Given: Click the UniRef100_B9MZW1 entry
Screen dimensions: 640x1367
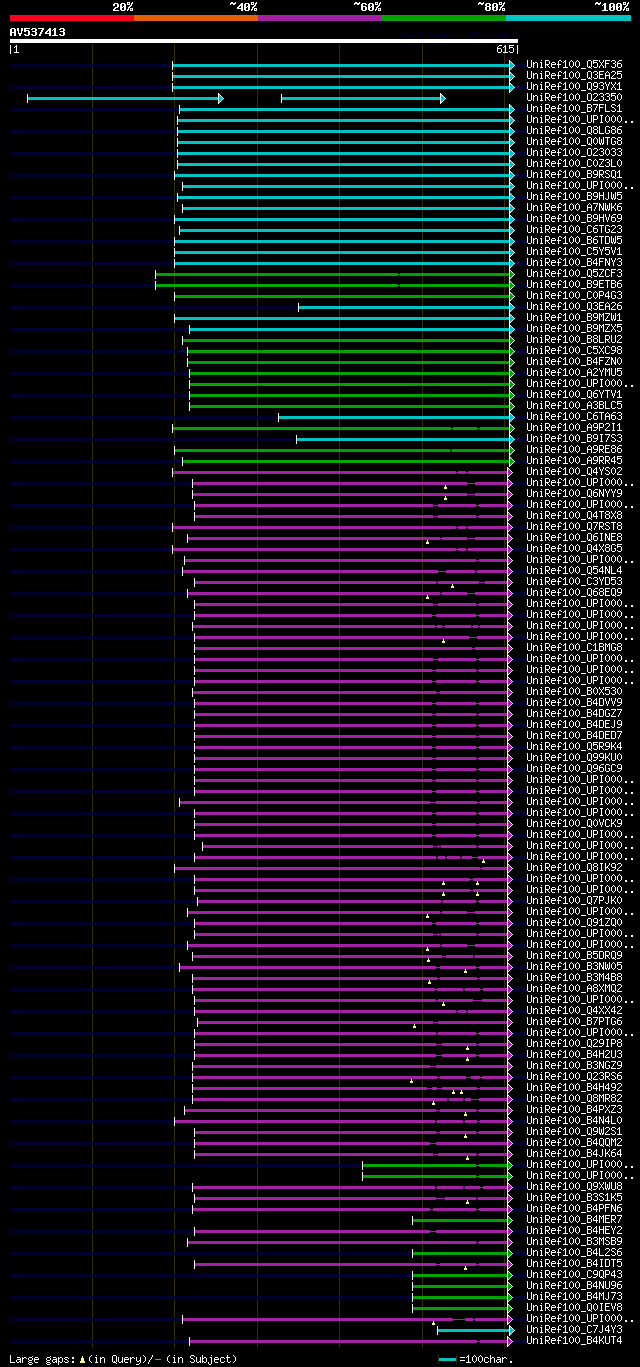Looking at the screenshot, I should 574,317.
